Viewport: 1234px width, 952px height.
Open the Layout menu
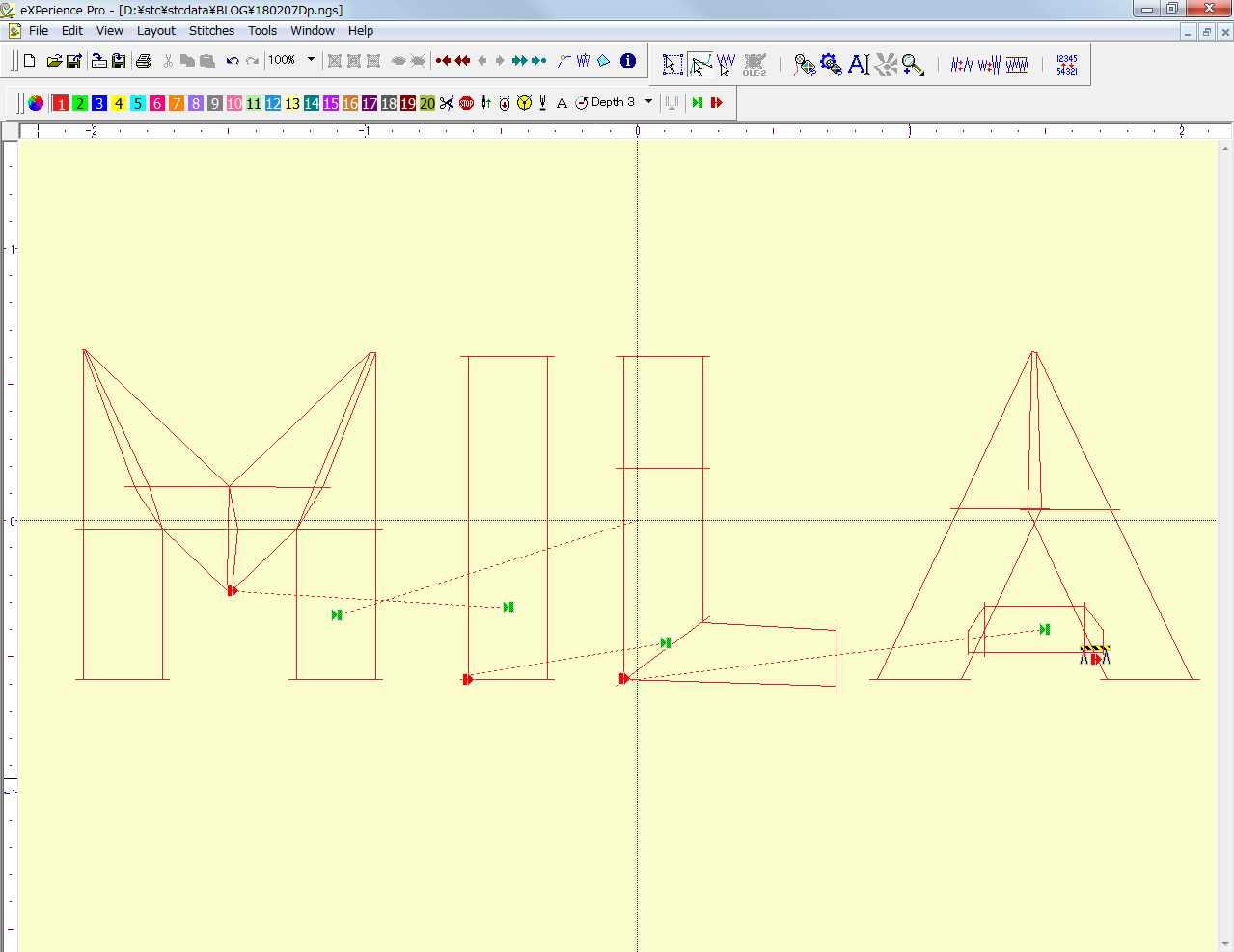tap(156, 31)
